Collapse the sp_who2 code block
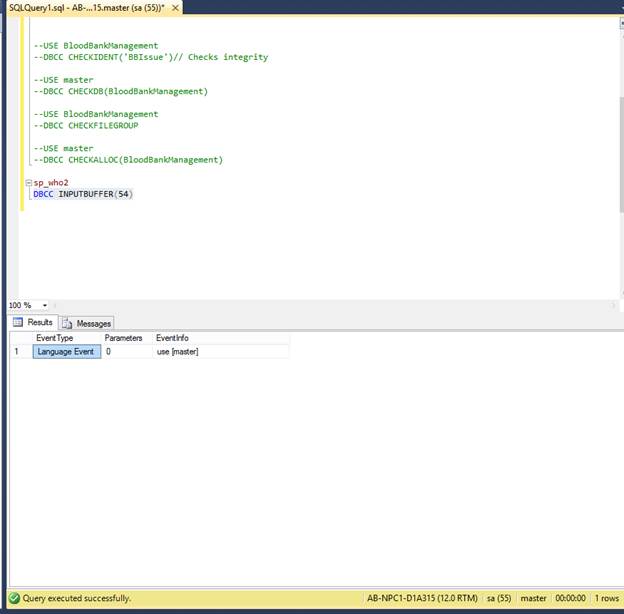Screen dimensions: 624x614 28,183
